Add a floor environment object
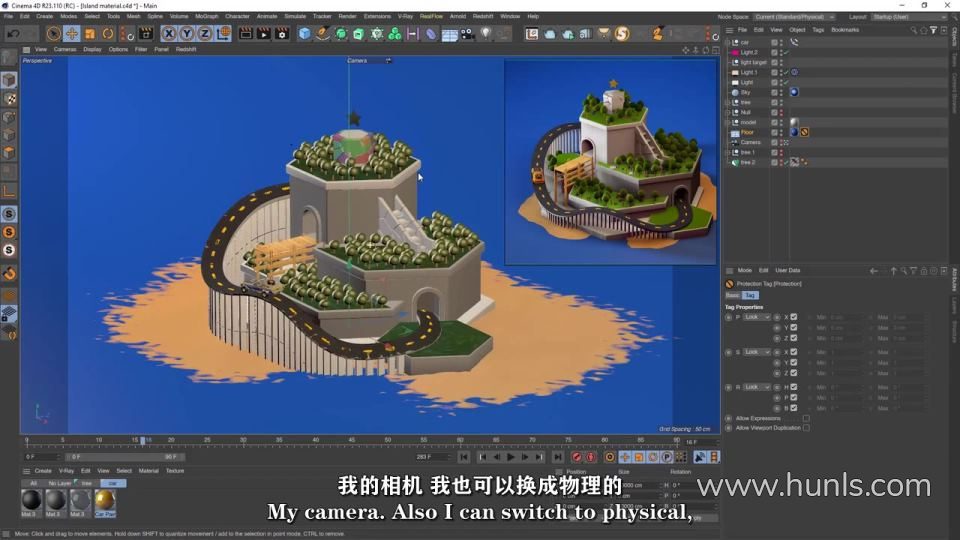Image resolution: width=960 pixels, height=540 pixels. [x=449, y=34]
